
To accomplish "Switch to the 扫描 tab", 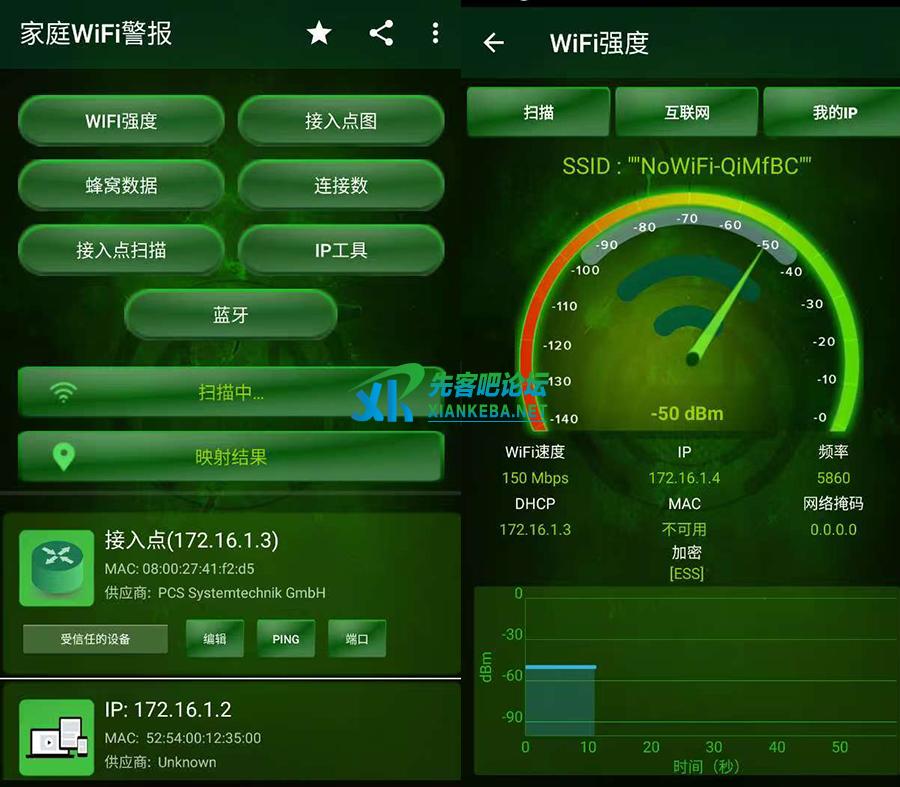I will tap(539, 112).
